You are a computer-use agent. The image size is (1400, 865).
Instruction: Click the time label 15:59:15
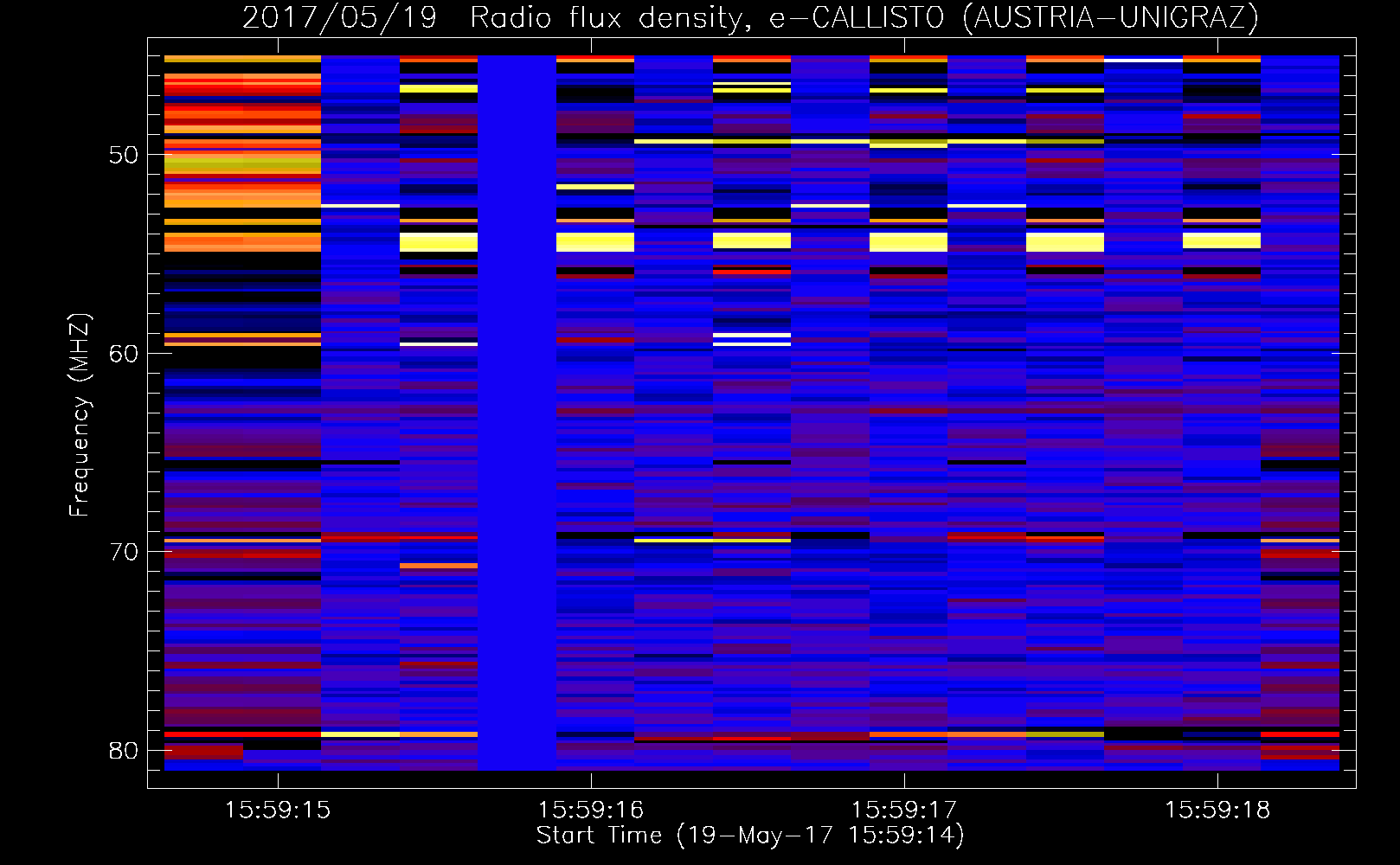click(277, 810)
